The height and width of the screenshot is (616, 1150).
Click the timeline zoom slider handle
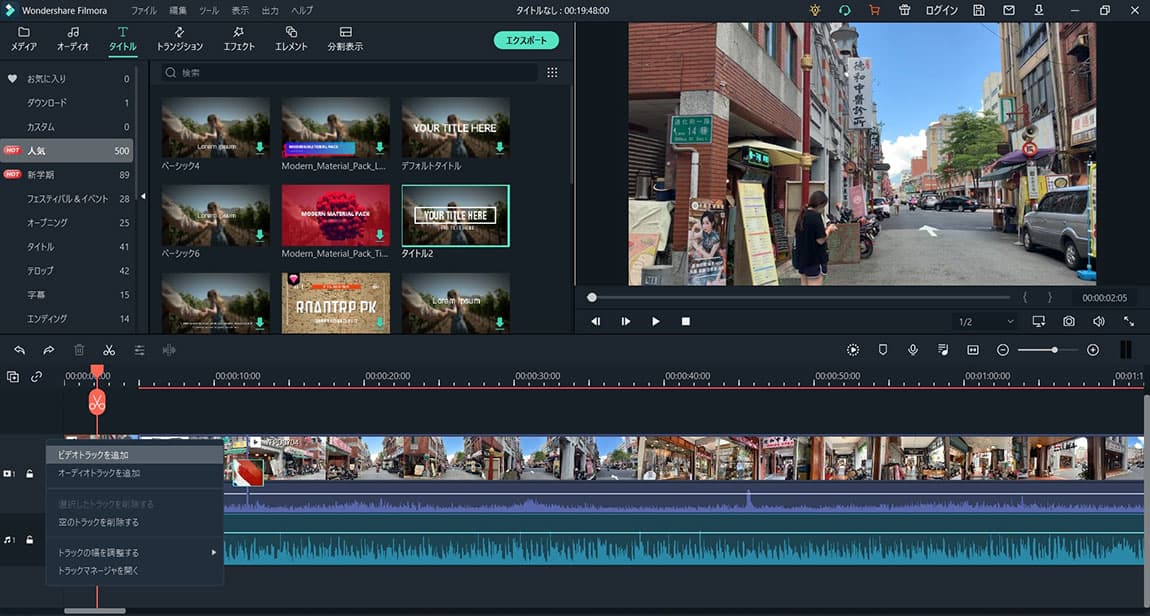1054,350
